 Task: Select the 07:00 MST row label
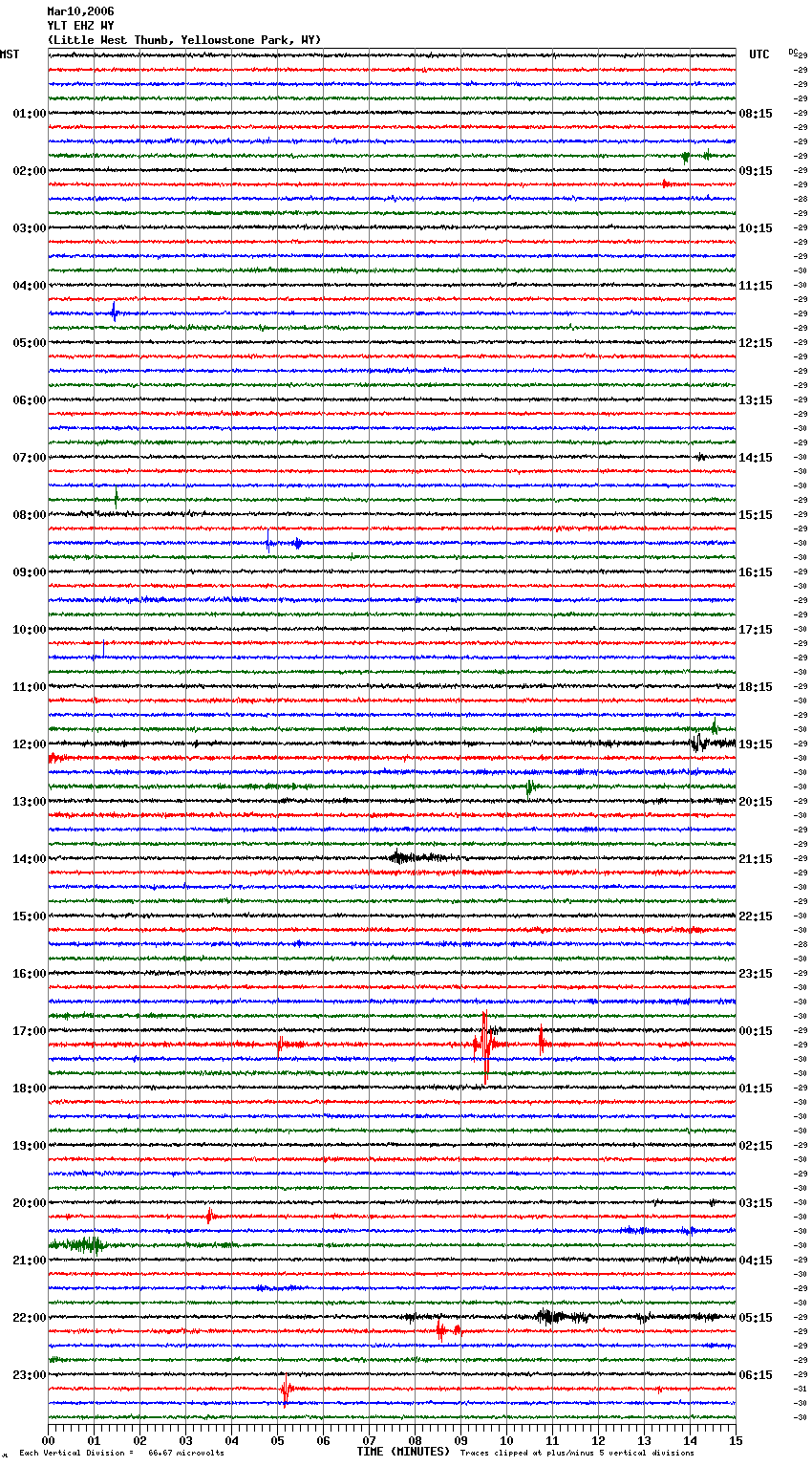coord(30,458)
